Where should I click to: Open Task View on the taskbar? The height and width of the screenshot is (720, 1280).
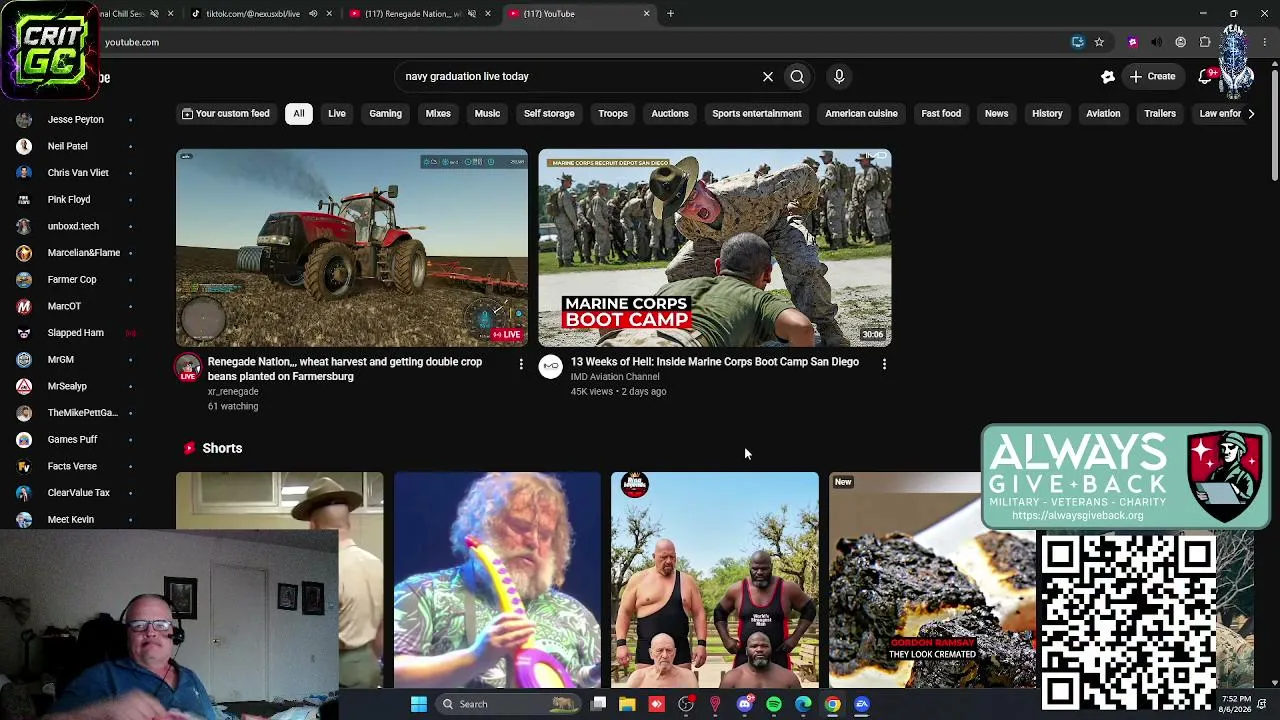click(x=598, y=704)
